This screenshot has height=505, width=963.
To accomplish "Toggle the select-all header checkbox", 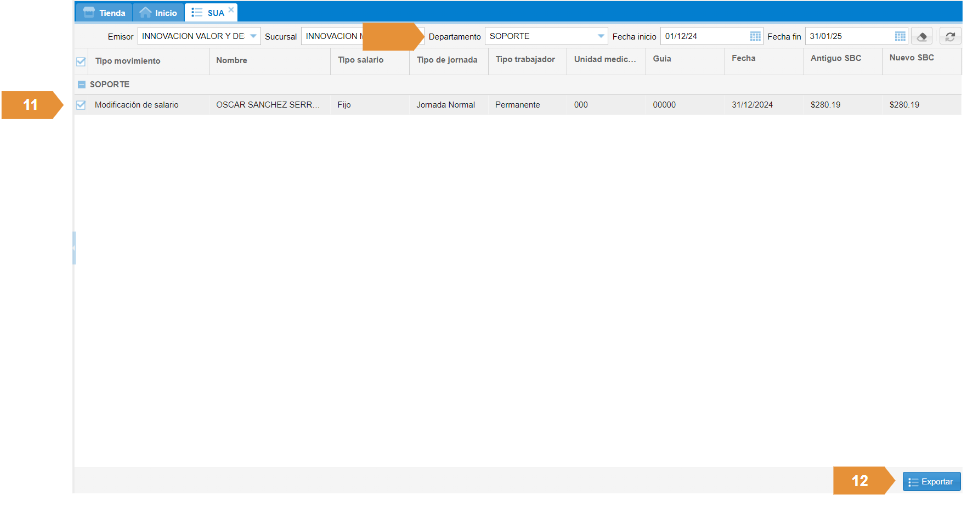I will coord(81,61).
